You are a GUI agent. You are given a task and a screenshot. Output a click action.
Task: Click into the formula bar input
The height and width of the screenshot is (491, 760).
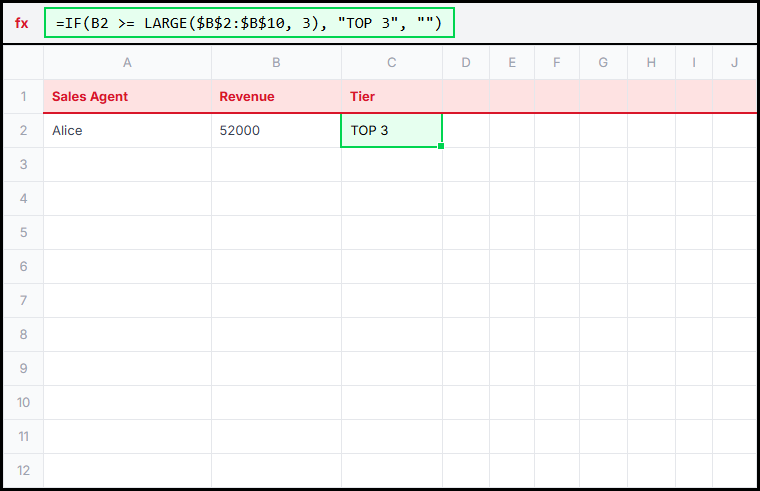pyautogui.click(x=249, y=23)
